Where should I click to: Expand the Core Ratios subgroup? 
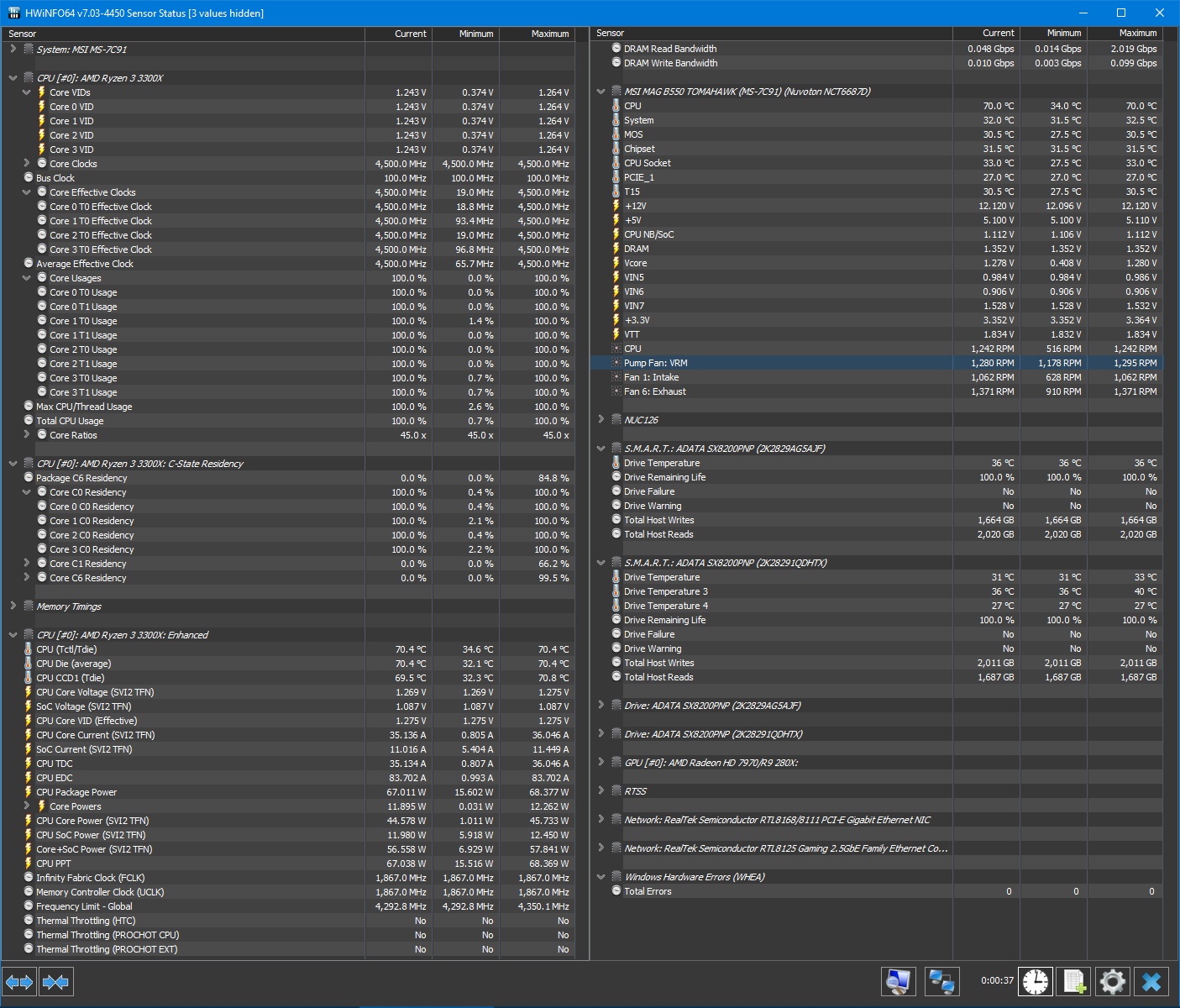click(26, 435)
